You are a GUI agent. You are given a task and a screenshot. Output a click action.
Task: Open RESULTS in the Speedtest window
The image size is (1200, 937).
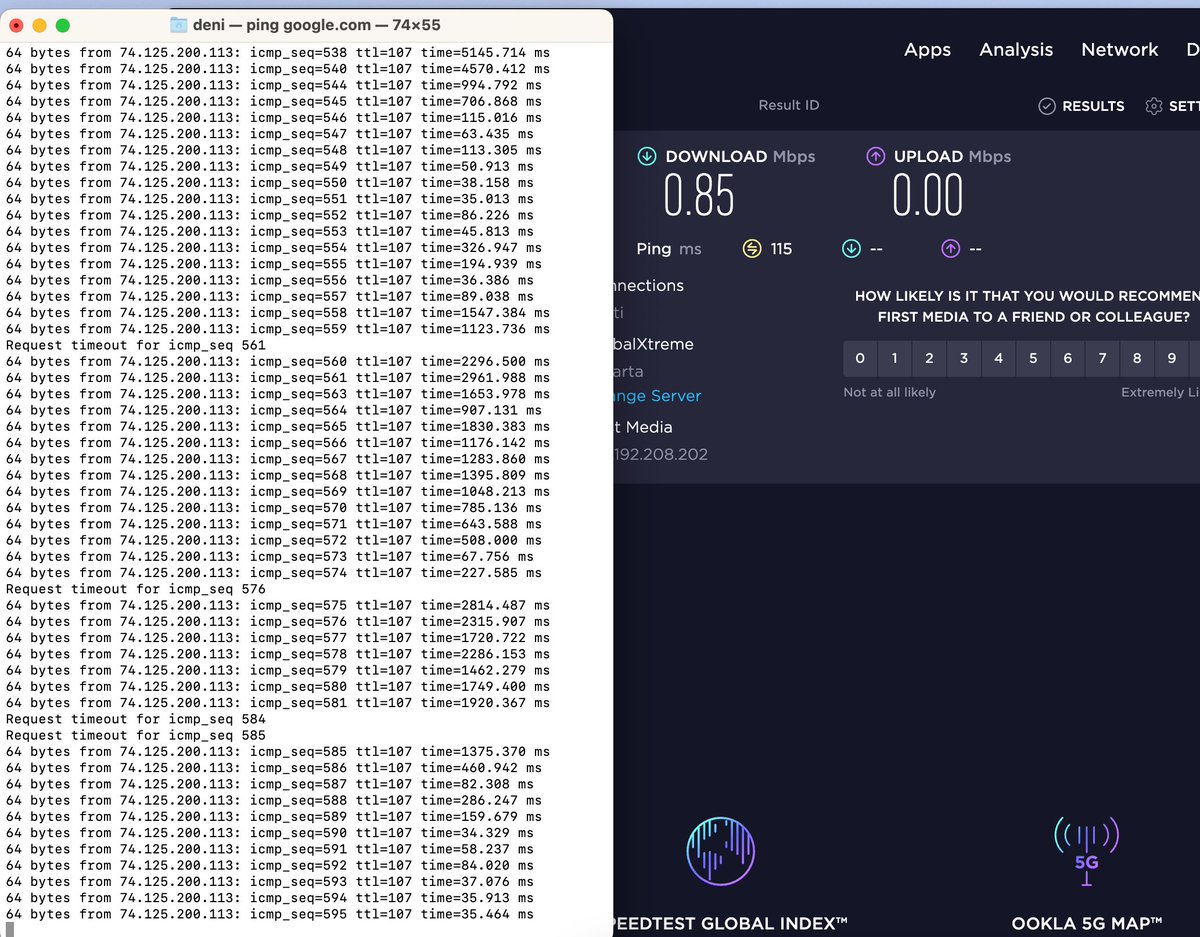[x=1093, y=106]
